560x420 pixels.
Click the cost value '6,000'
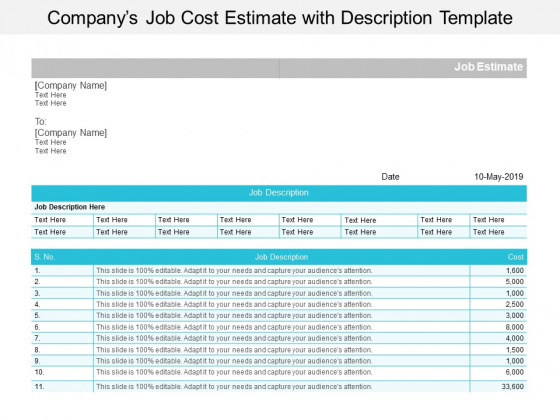pyautogui.click(x=515, y=372)
